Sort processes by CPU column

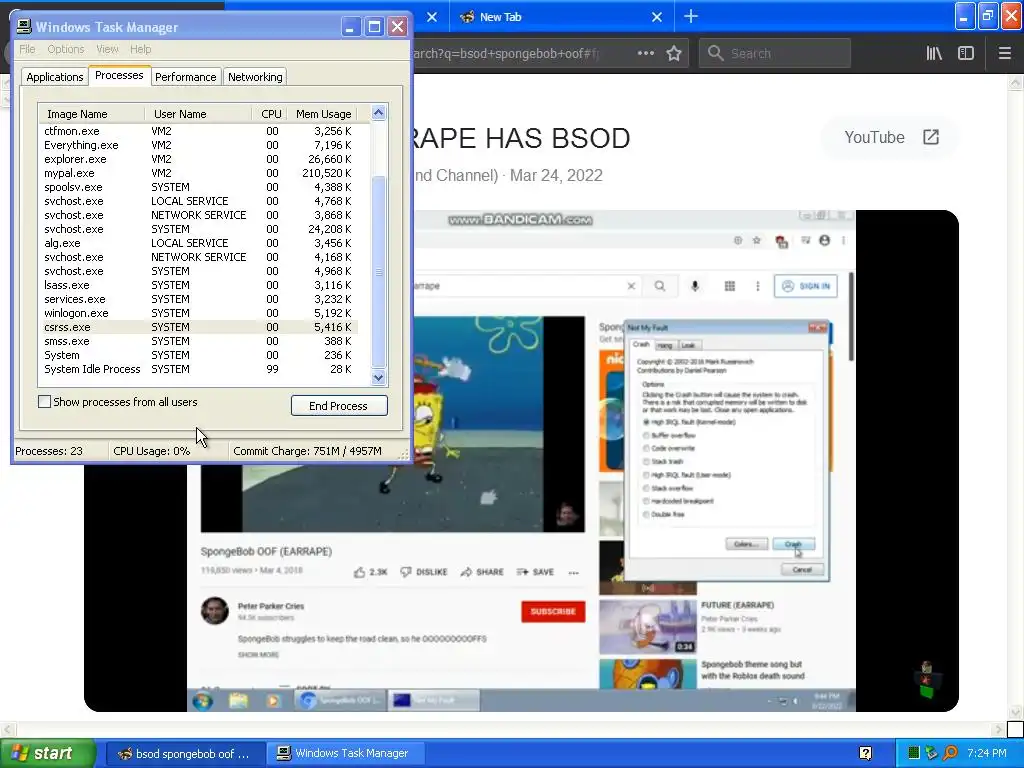[x=269, y=114]
